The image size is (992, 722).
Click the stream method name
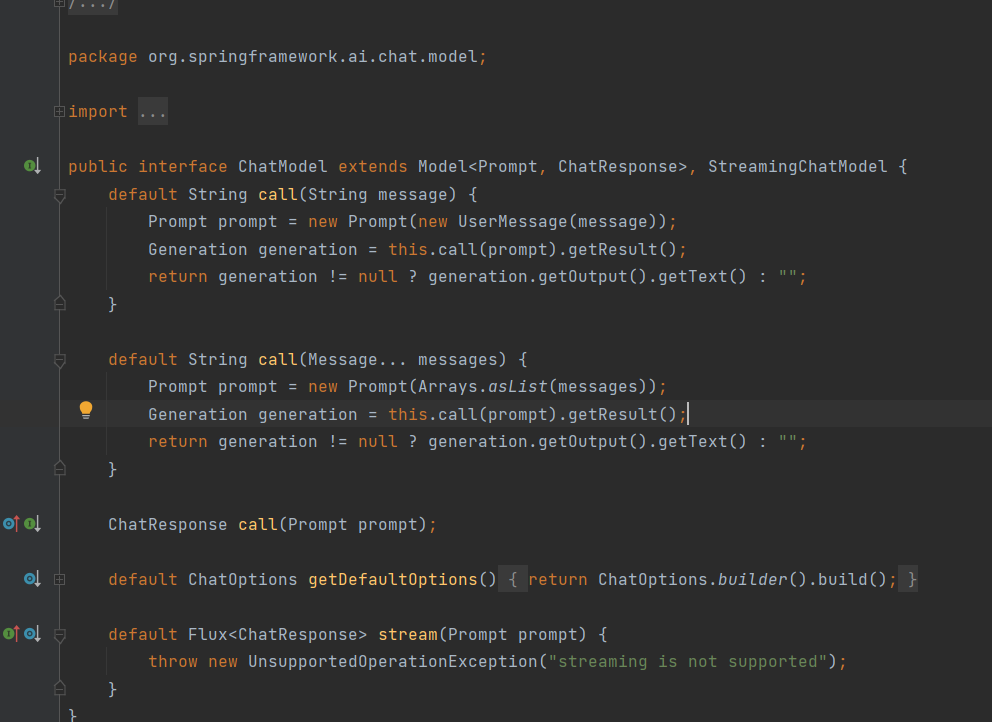(x=407, y=634)
